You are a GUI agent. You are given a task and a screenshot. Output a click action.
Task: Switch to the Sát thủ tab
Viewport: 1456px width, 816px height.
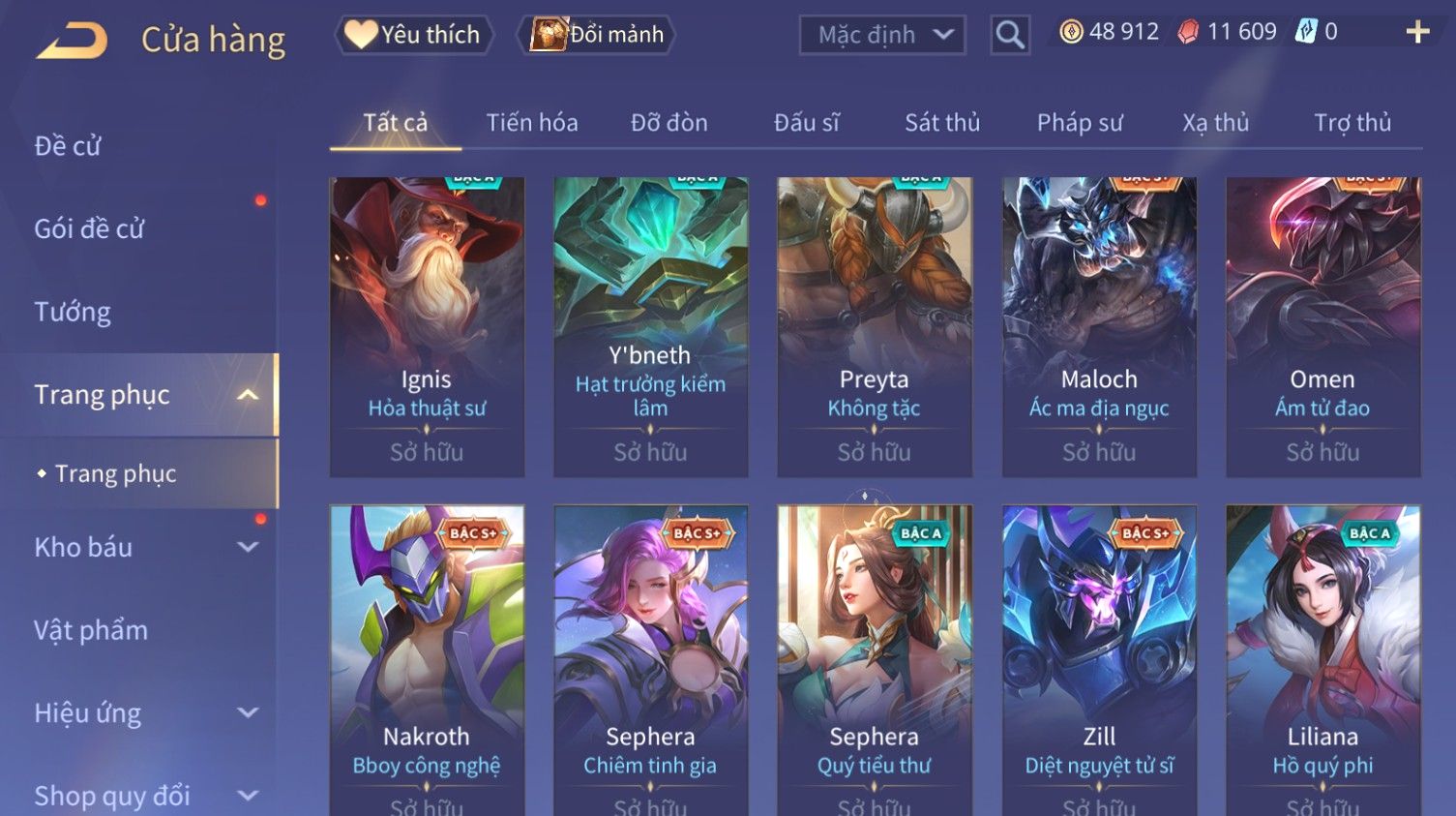942,123
